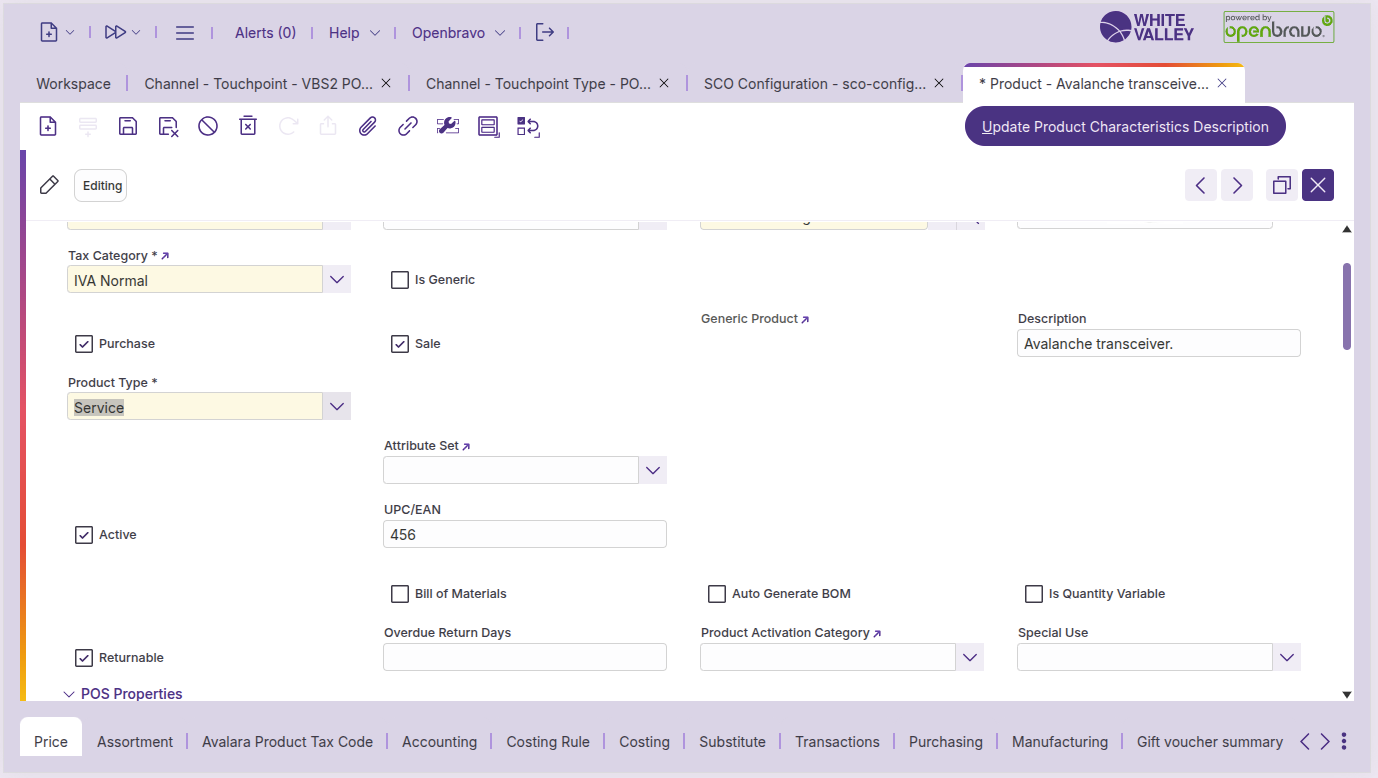The height and width of the screenshot is (778, 1378).
Task: Click Update Product Characteristics Description button
Action: point(1125,127)
